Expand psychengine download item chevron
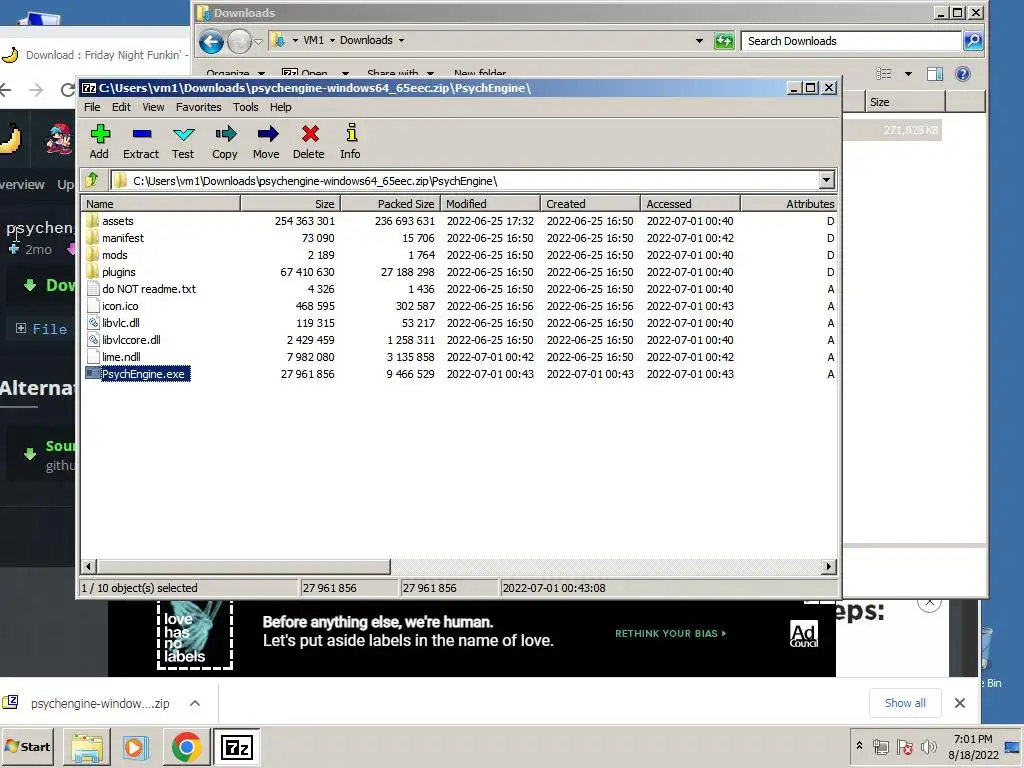 point(195,703)
